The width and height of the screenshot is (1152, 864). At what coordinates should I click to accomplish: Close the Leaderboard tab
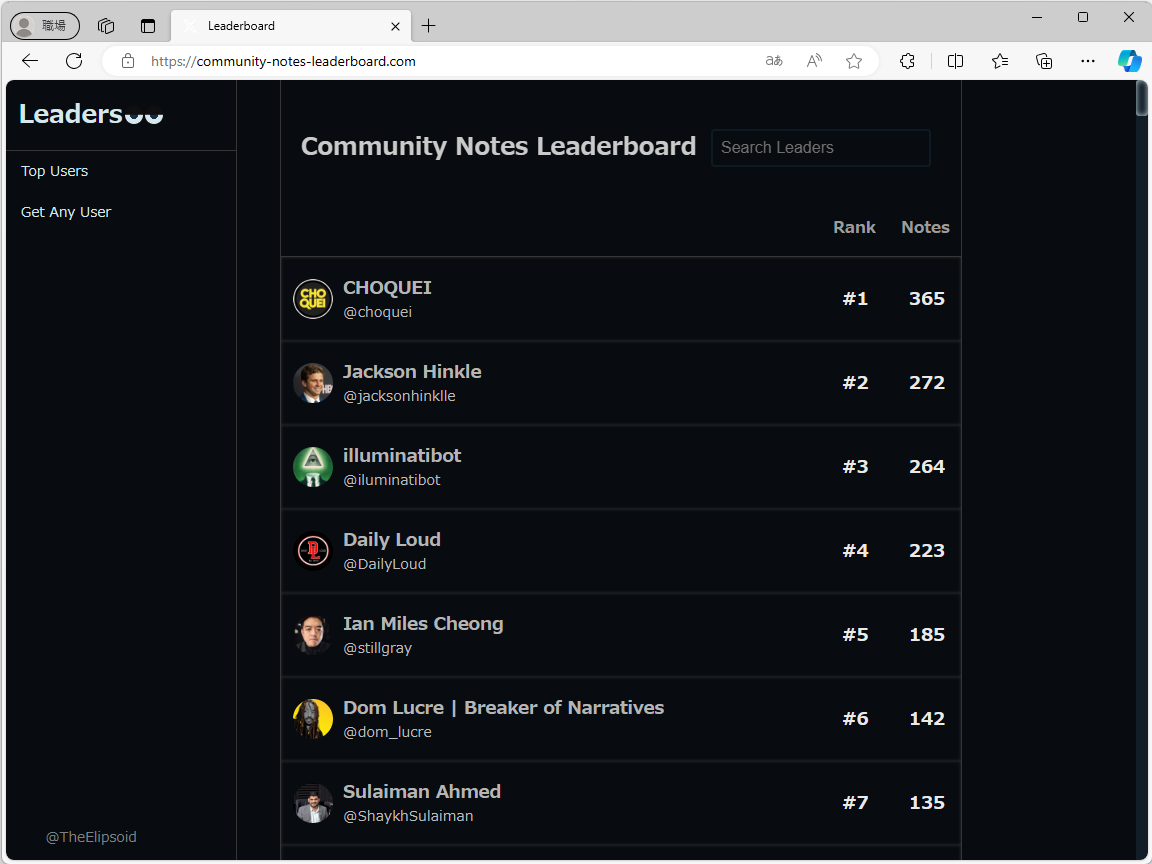coord(395,26)
